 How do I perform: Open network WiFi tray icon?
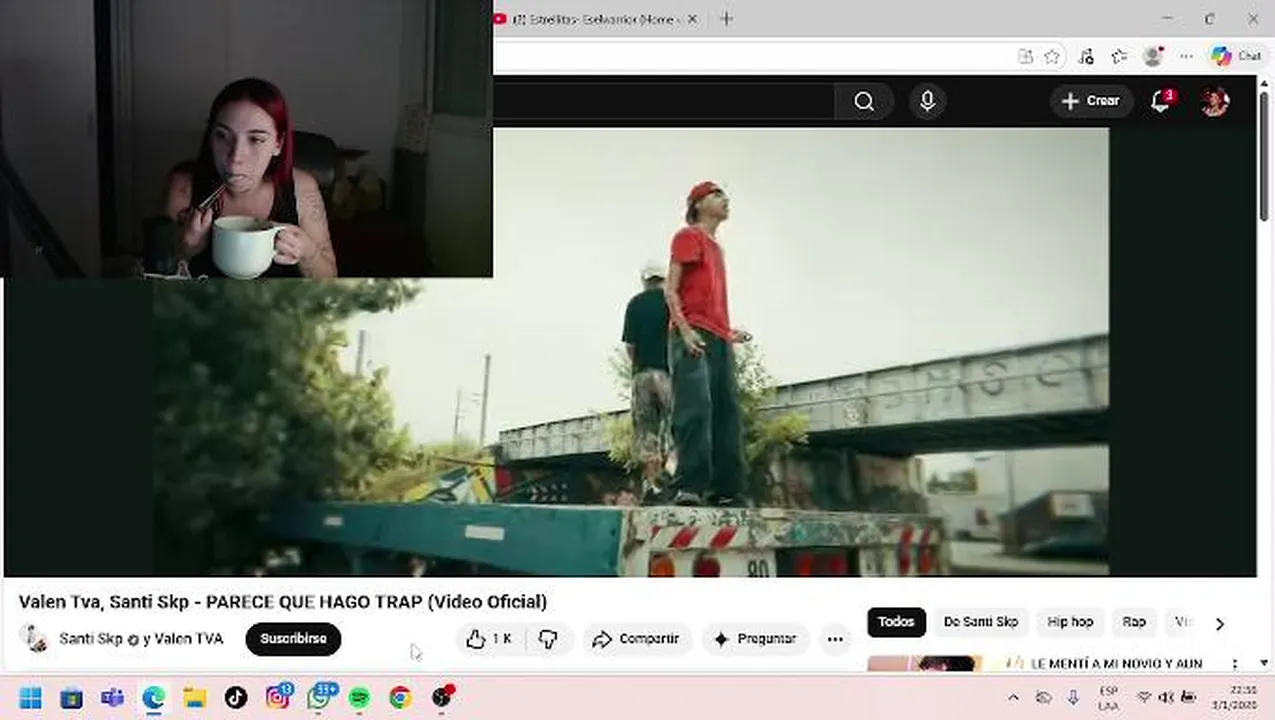tap(1144, 698)
